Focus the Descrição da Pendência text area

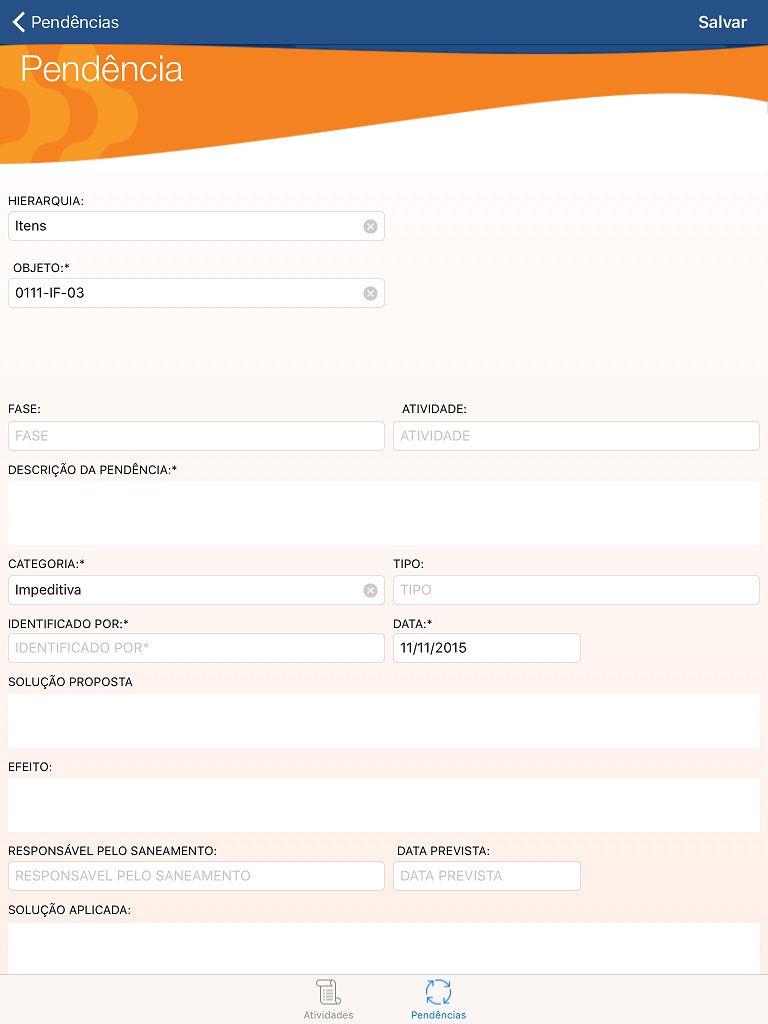click(384, 513)
